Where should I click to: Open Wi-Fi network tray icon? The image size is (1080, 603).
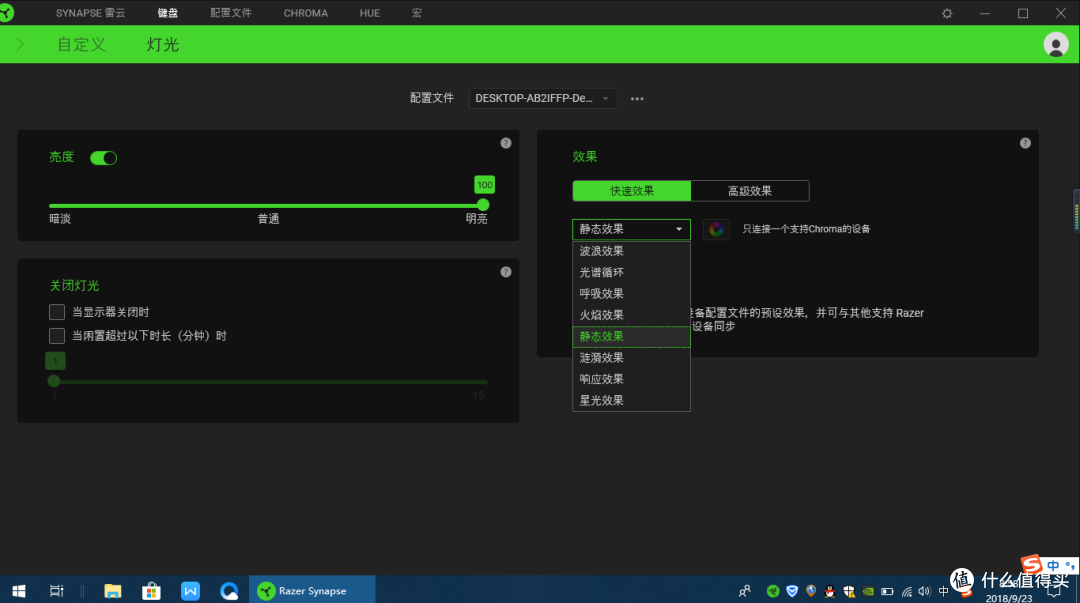[x=907, y=591]
